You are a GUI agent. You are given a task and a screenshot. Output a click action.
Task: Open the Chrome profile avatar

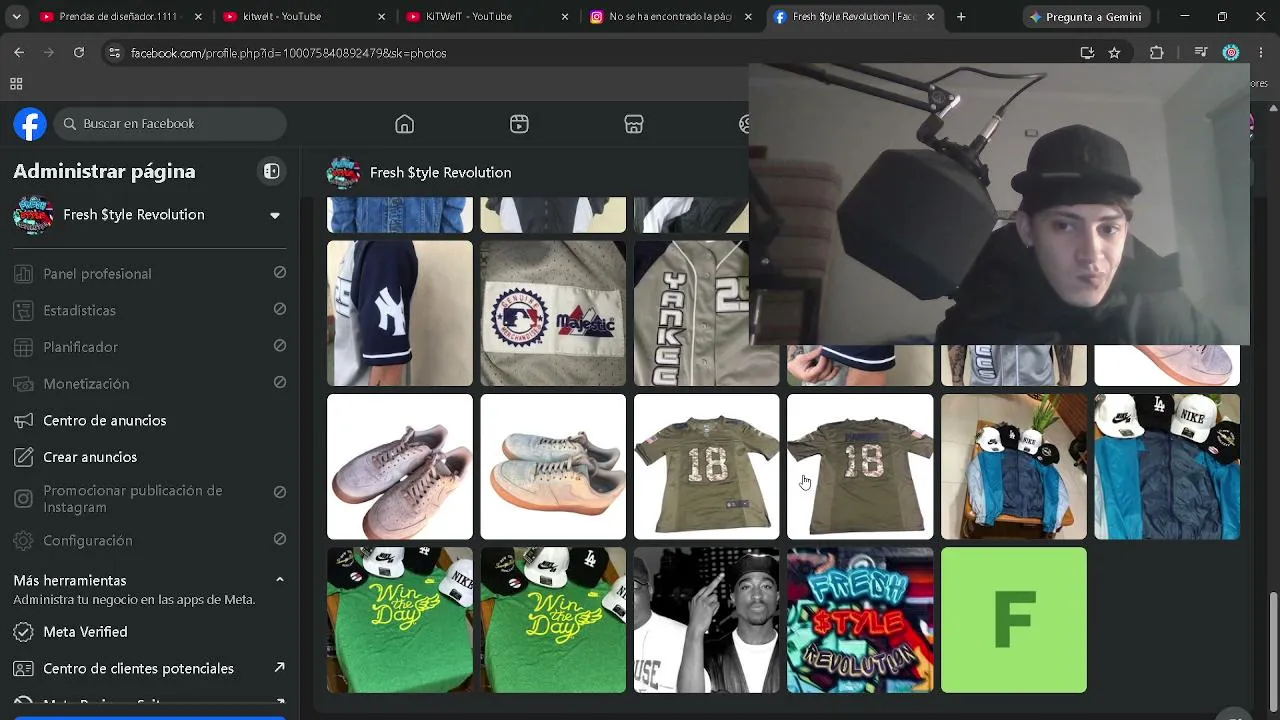pos(1231,53)
